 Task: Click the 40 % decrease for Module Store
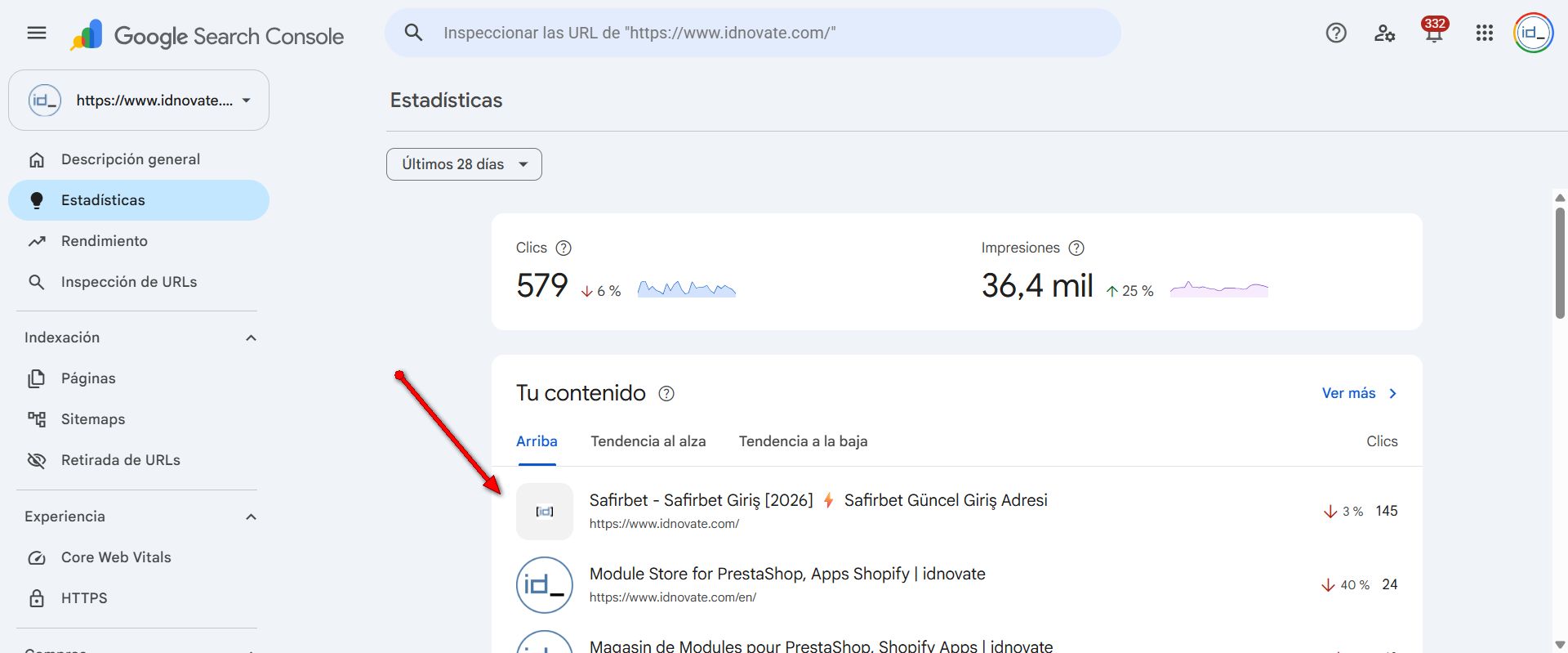click(1345, 586)
